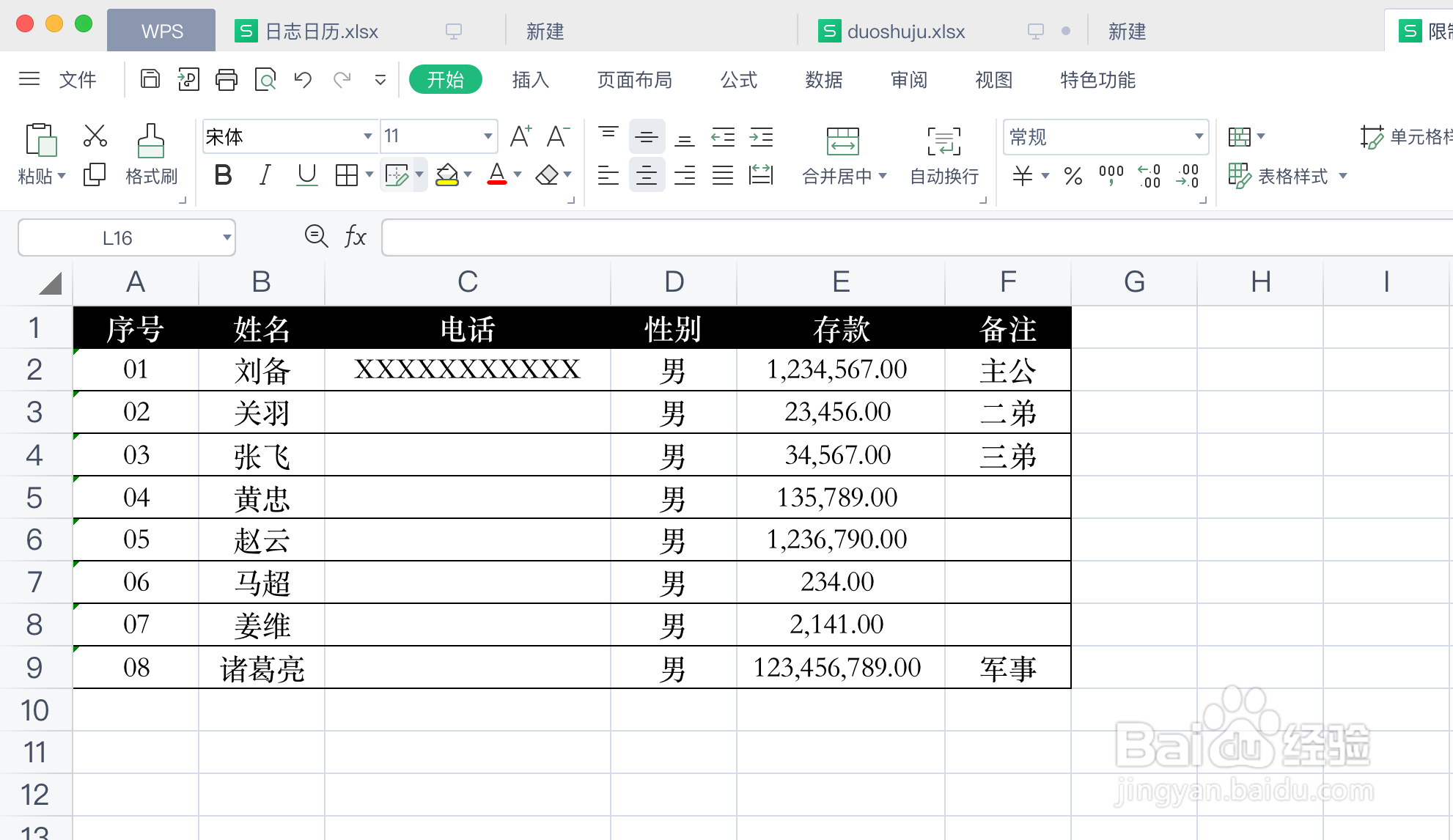Click the Save icon in quick toolbar
The image size is (1453, 840).
[150, 79]
